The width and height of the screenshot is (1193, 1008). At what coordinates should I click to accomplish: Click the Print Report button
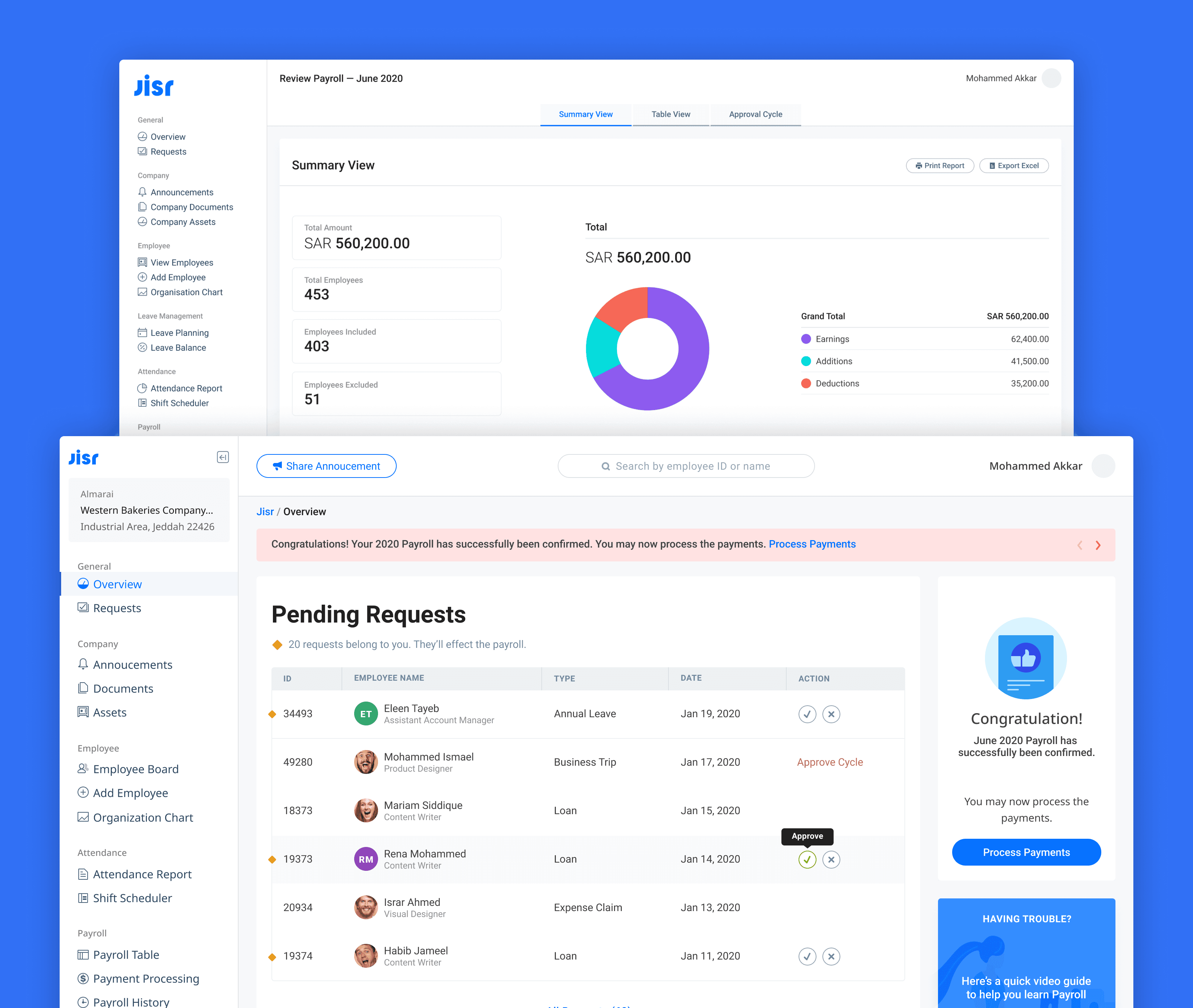(x=940, y=166)
